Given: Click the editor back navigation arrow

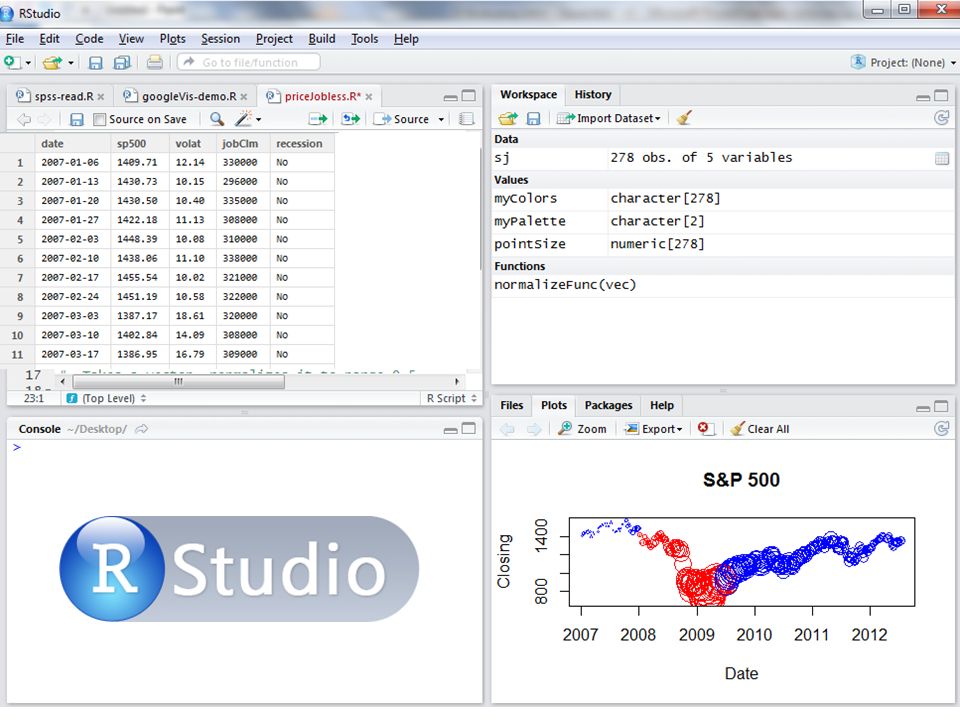Looking at the screenshot, I should pos(23,119).
